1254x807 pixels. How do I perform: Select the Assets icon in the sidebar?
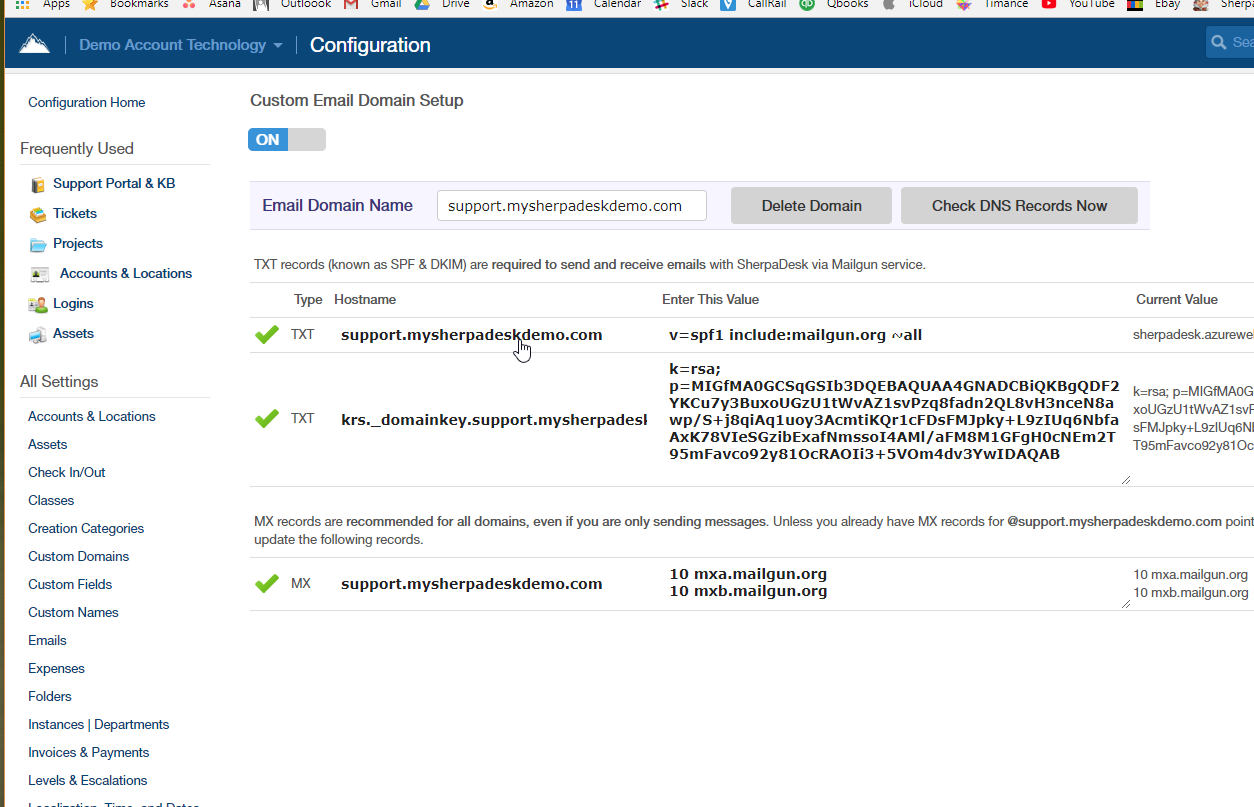pyautogui.click(x=38, y=333)
